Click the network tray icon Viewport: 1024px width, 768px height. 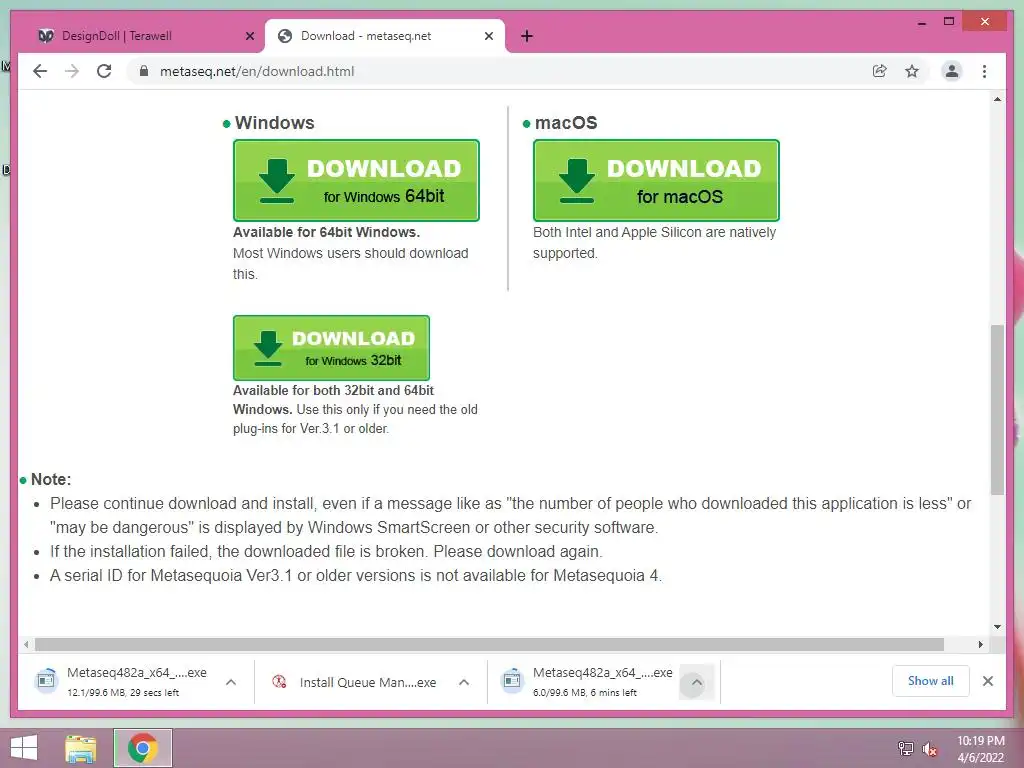click(905, 748)
